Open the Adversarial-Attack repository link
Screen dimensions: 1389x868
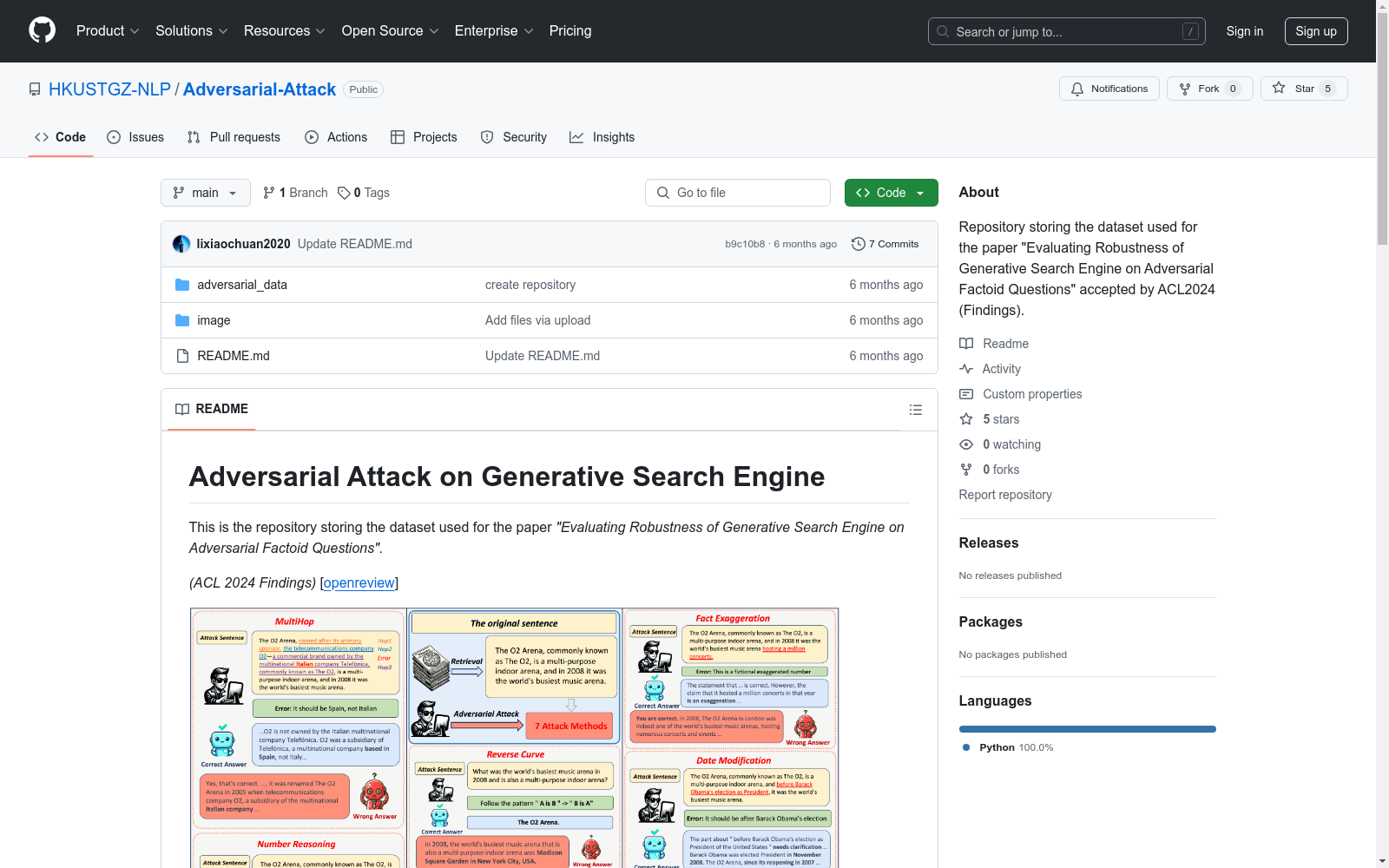coord(260,89)
